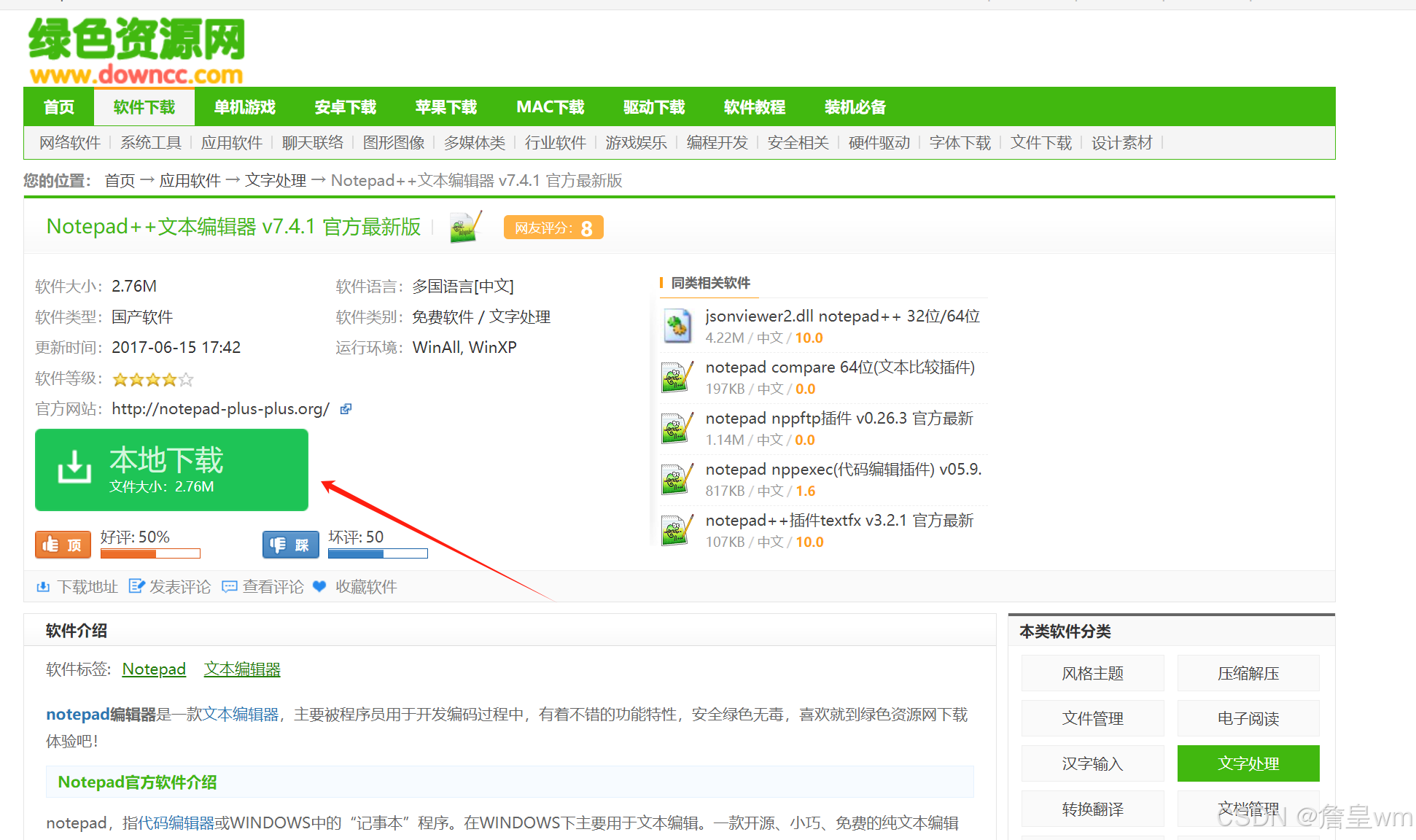Open notepad++插件textfx v3.2.1 link

click(839, 521)
